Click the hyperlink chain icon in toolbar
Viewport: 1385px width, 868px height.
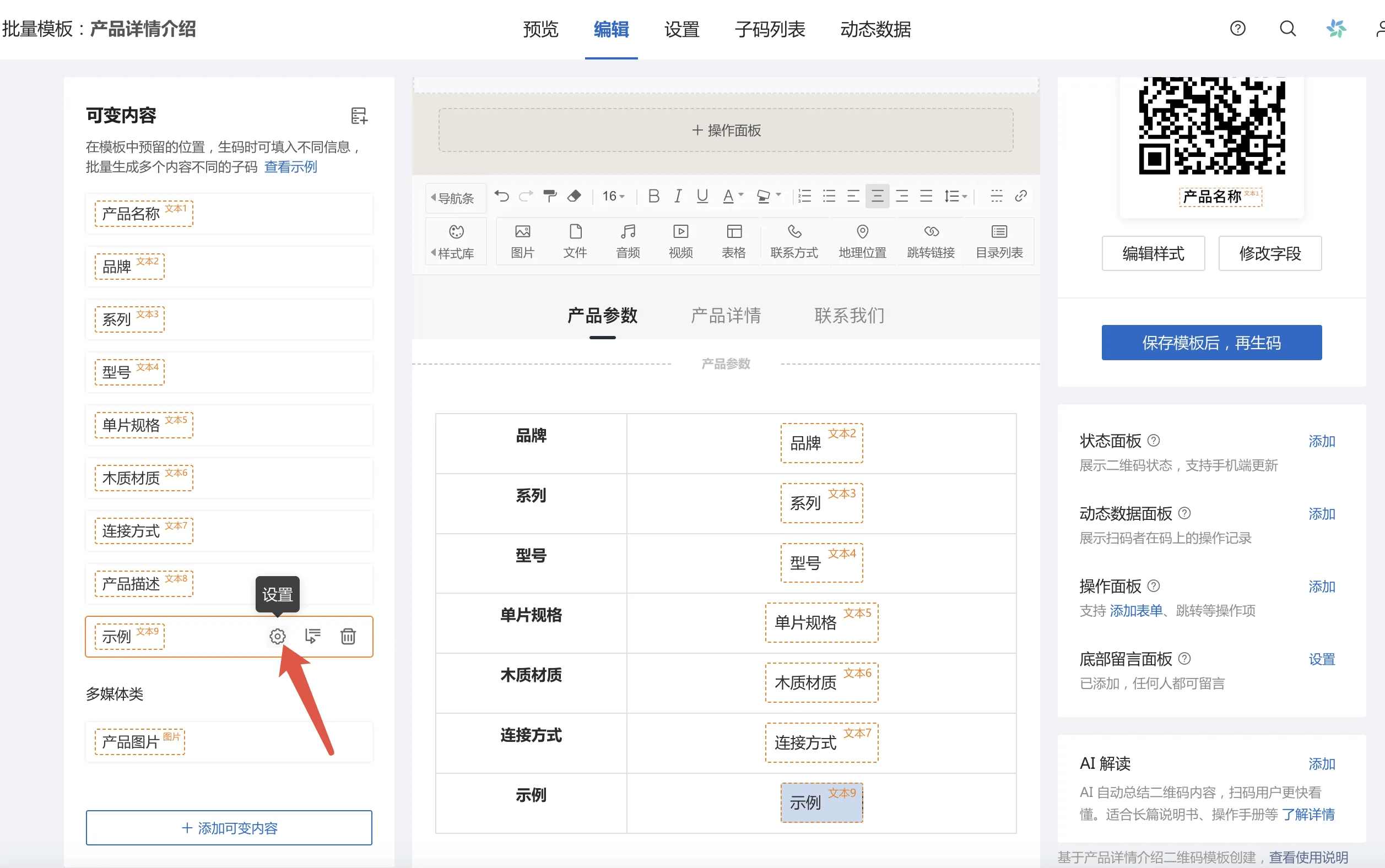(x=1020, y=196)
